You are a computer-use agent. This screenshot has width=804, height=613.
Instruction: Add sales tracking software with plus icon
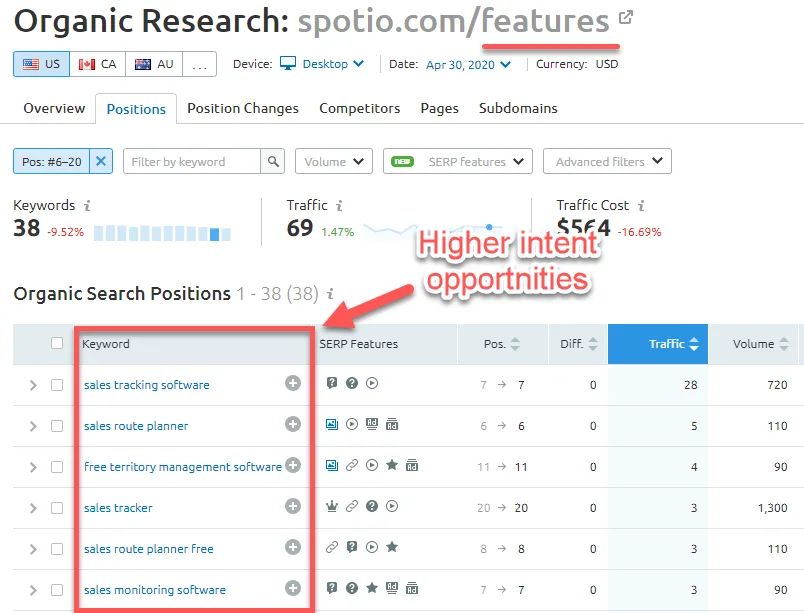tap(293, 383)
